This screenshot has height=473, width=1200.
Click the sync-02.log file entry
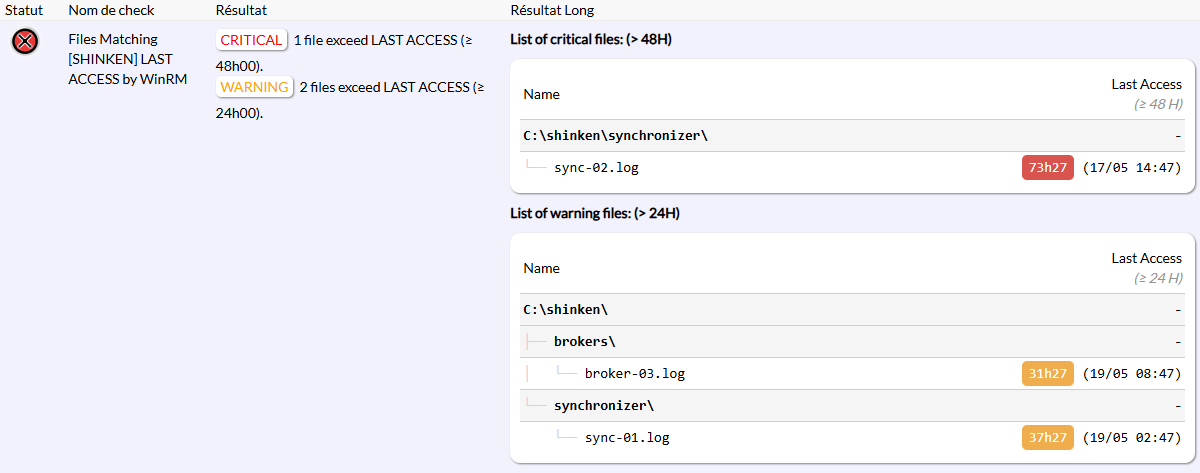[596, 168]
